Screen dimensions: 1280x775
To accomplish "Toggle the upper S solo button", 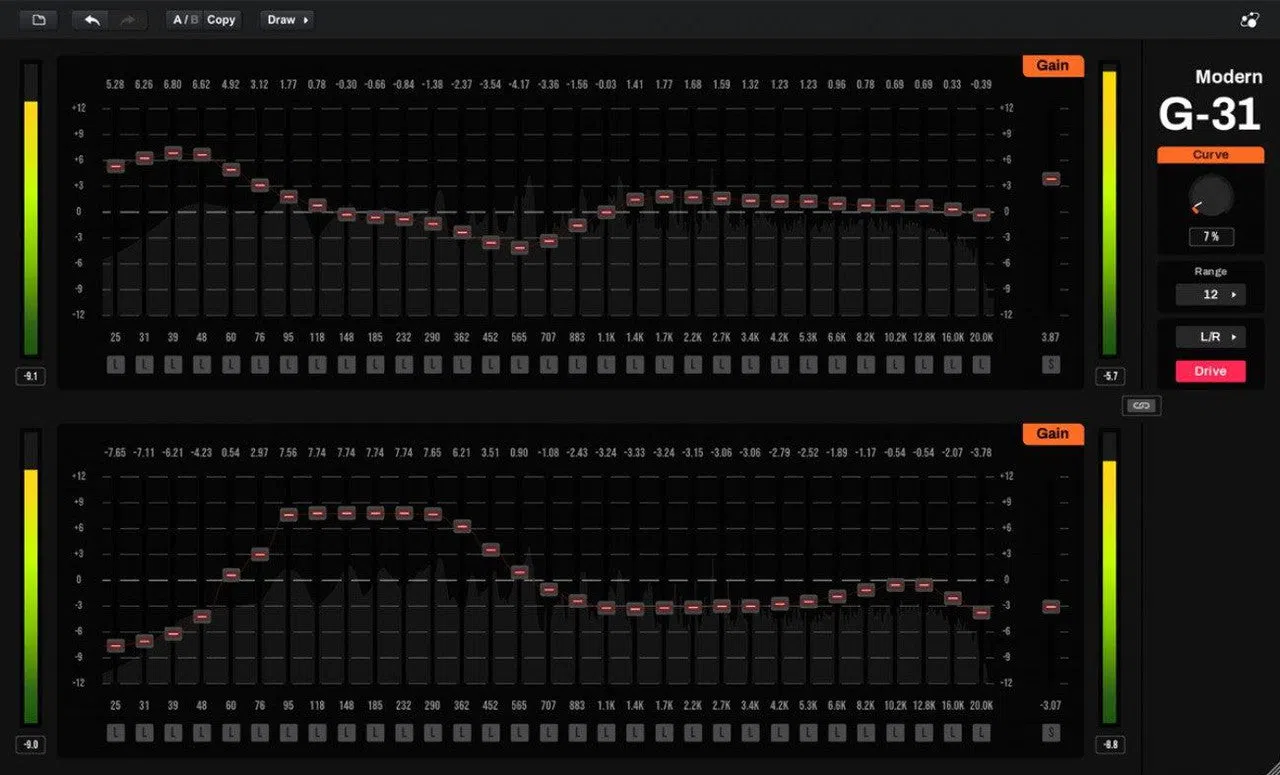I will coord(1050,365).
